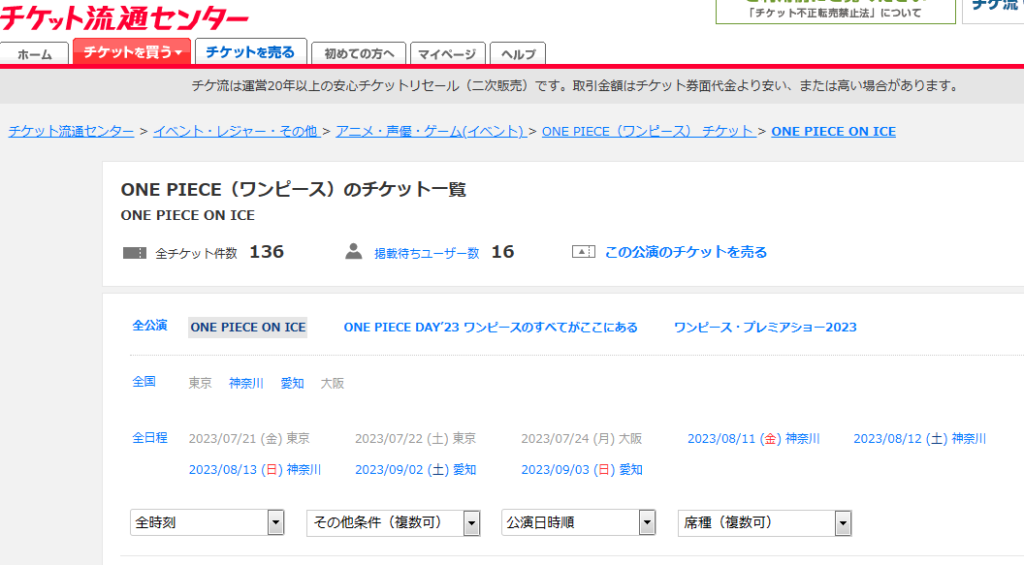This screenshot has height=565, width=1024.
Task: Select the 全日程 date filter
Action: pyautogui.click(x=150, y=438)
